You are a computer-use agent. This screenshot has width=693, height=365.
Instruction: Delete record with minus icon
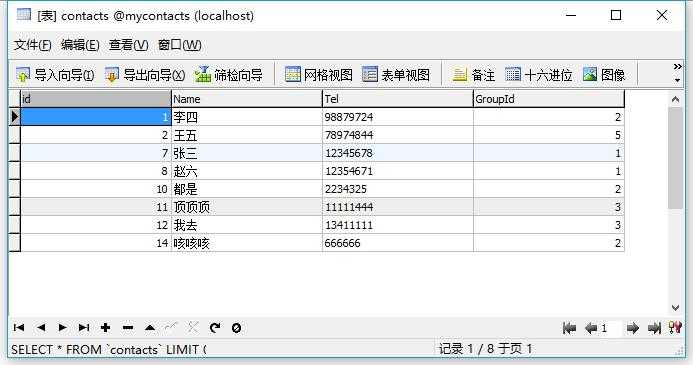pos(128,328)
